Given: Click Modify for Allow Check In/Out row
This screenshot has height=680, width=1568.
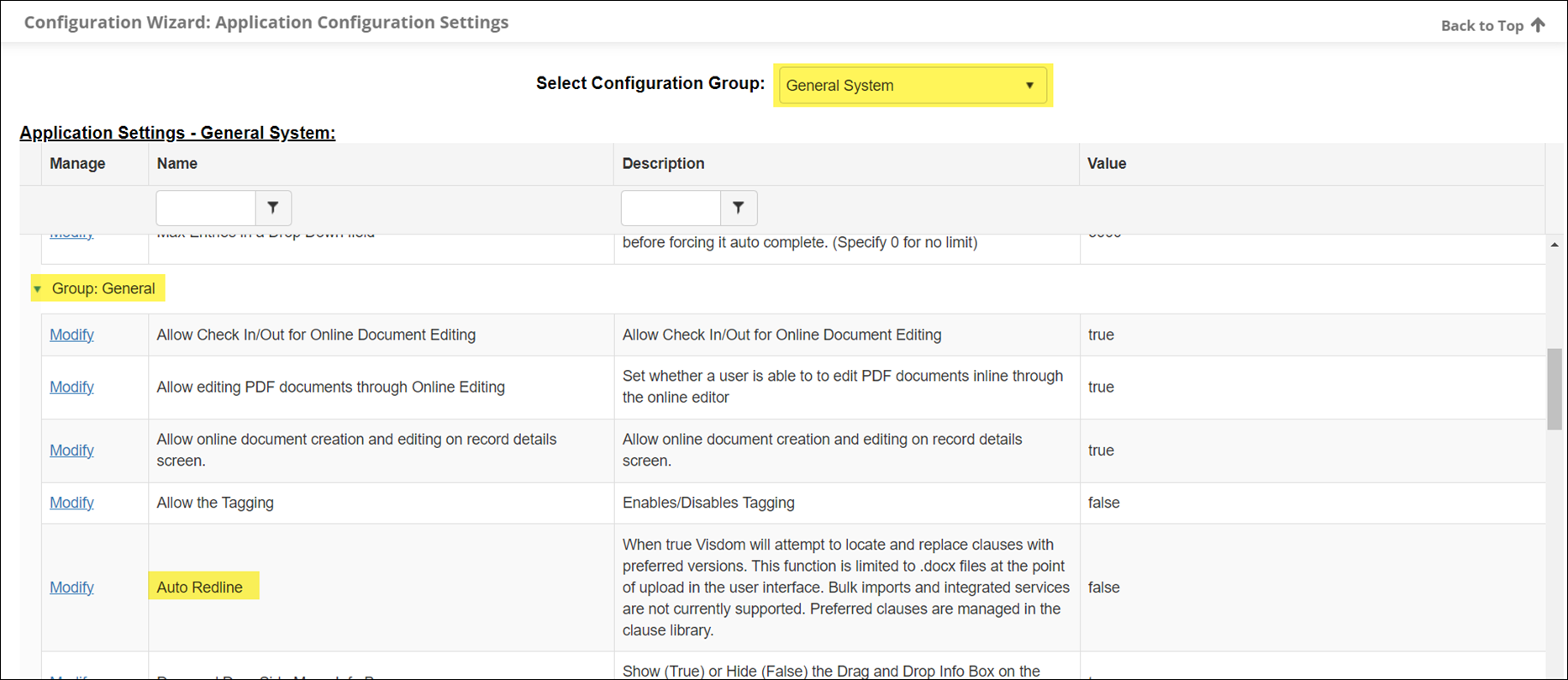Looking at the screenshot, I should coord(71,335).
